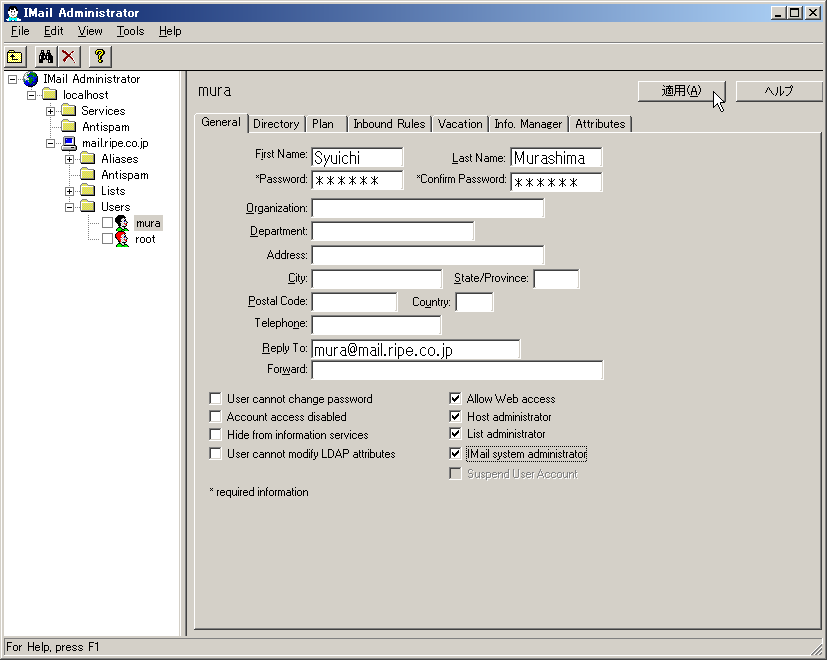Open the File menu

point(20,31)
